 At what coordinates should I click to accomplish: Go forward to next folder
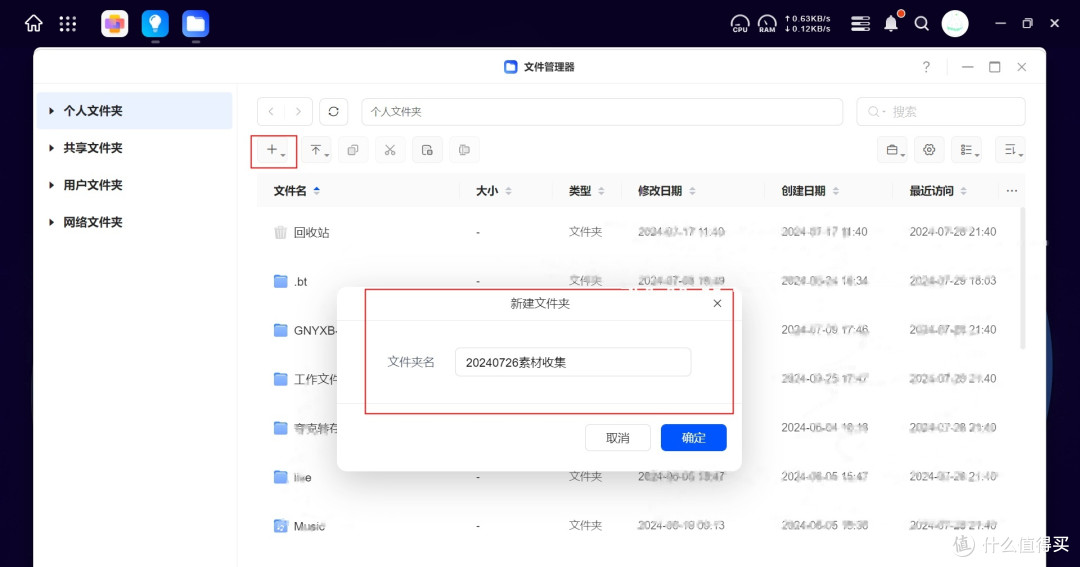(298, 112)
